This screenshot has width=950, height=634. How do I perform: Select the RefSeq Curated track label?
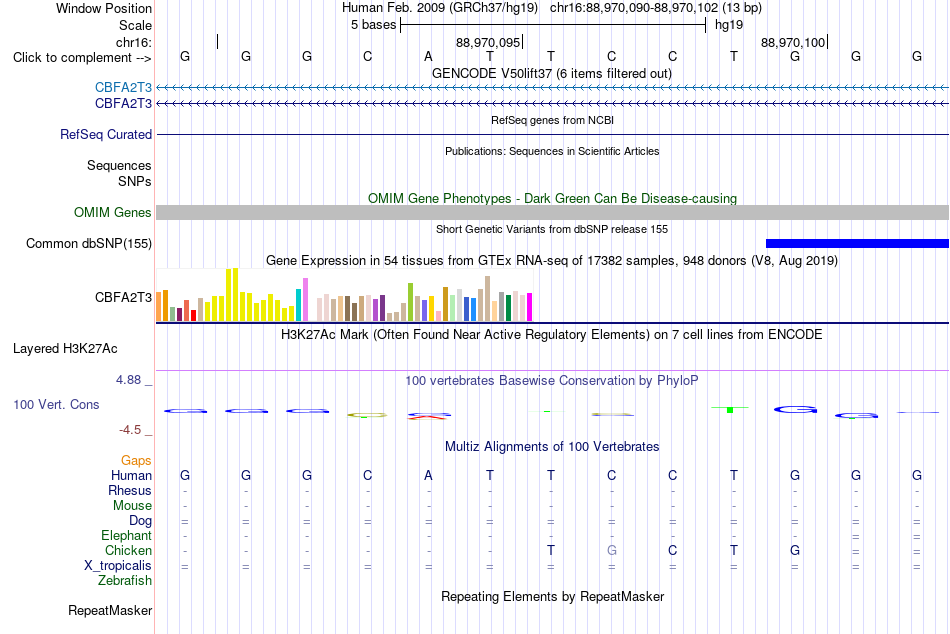click(105, 135)
